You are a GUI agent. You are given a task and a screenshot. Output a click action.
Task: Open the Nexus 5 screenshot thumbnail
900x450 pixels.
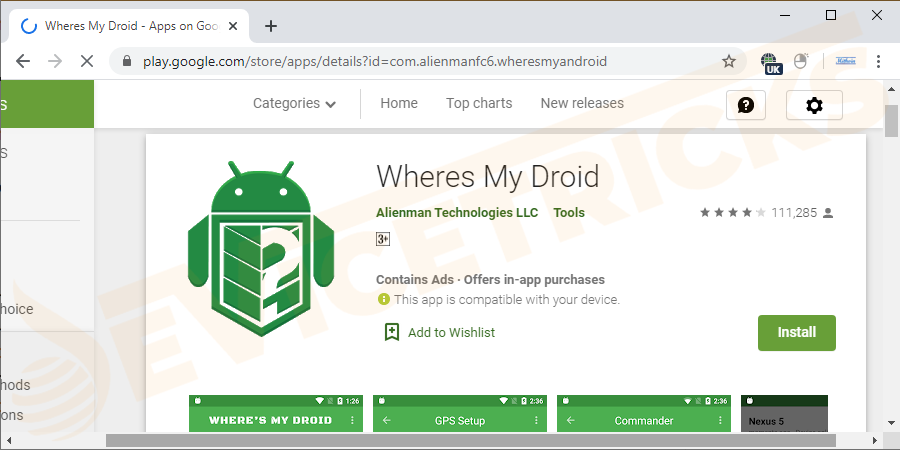(x=785, y=413)
